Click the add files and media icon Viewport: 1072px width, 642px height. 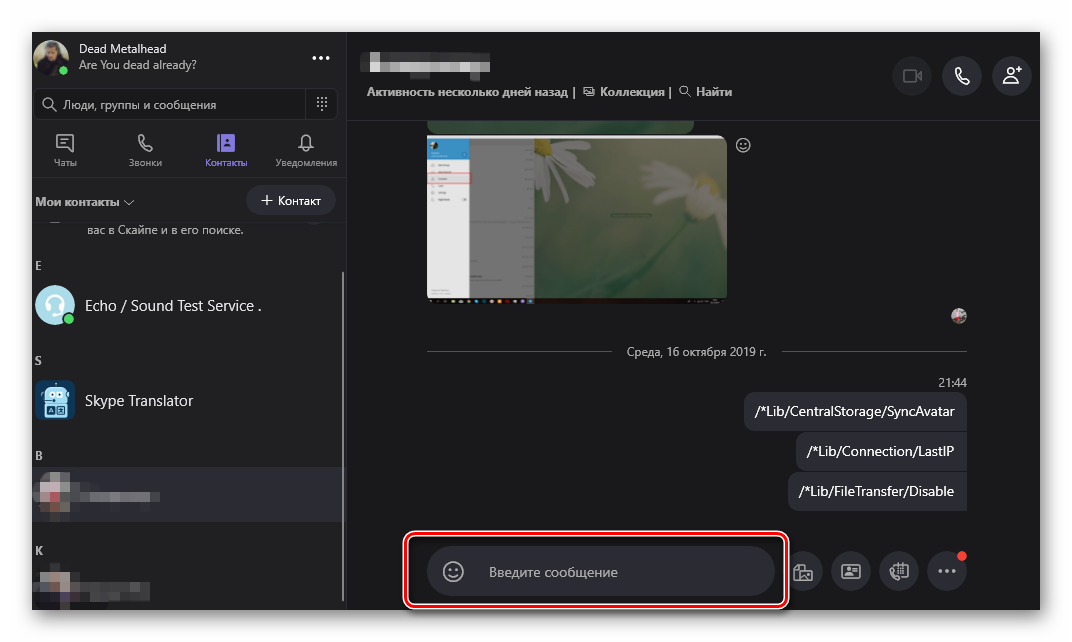pyautogui.click(x=802, y=572)
